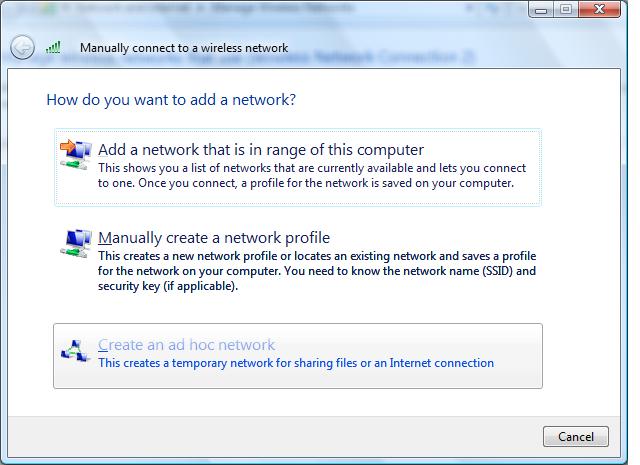
Task: Click the computer icon beside Manually create profile
Action: tap(76, 243)
